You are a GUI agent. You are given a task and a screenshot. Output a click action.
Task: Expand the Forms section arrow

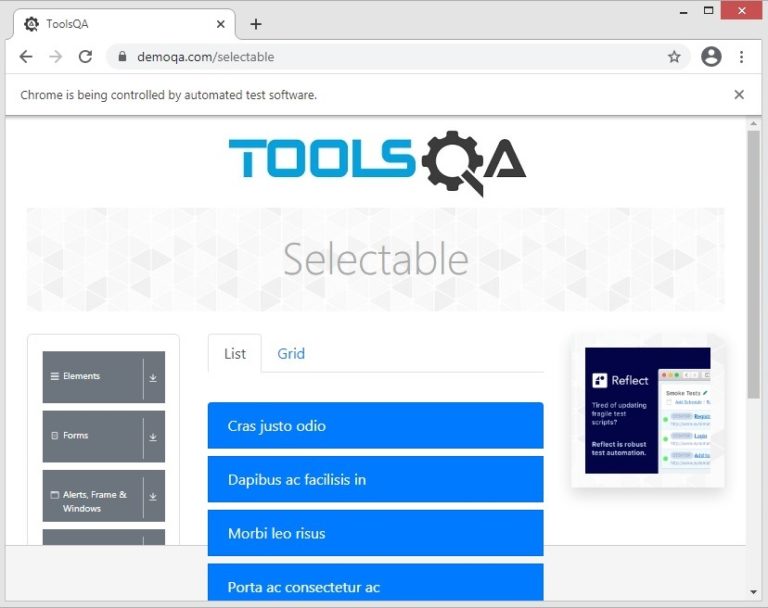[x=153, y=437]
